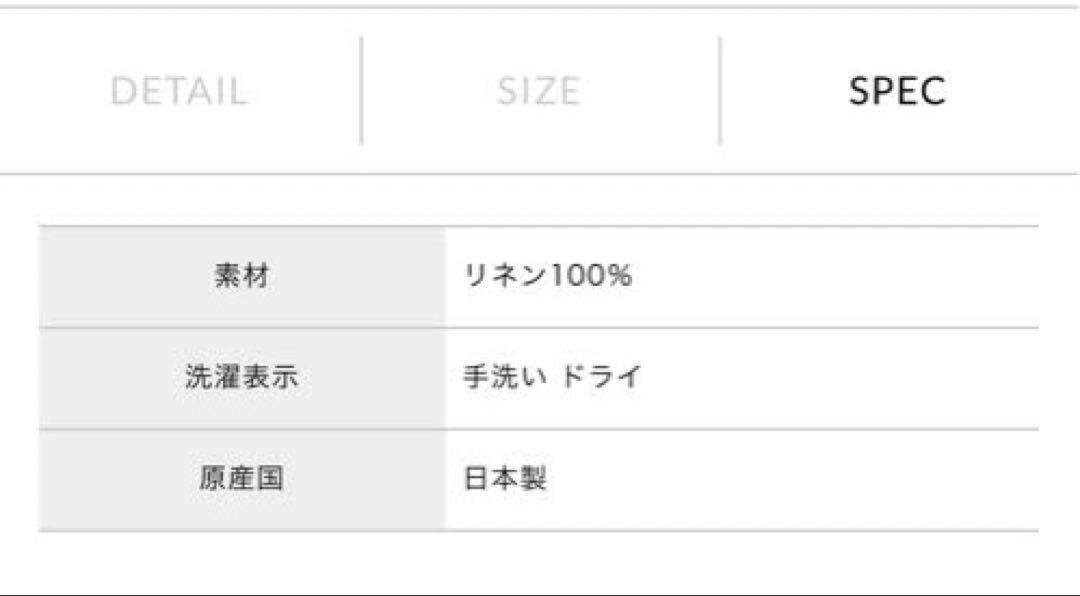Click the divider between SIZE and SPEC
The width and height of the screenshot is (1080, 596).
point(720,90)
